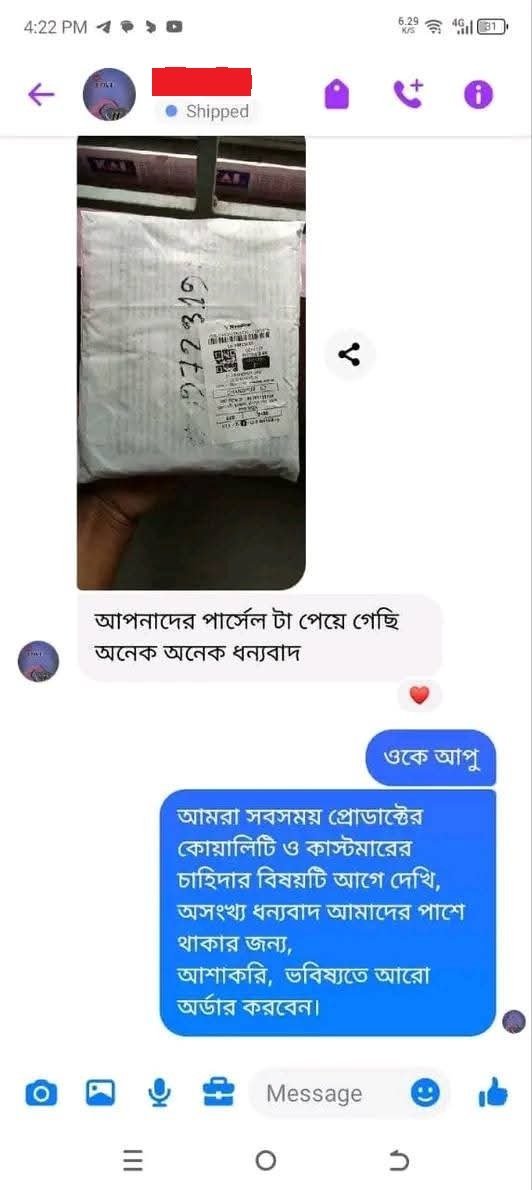The image size is (532, 1190).
Task: Open the briefcase business tools icon
Action: [x=219, y=1093]
